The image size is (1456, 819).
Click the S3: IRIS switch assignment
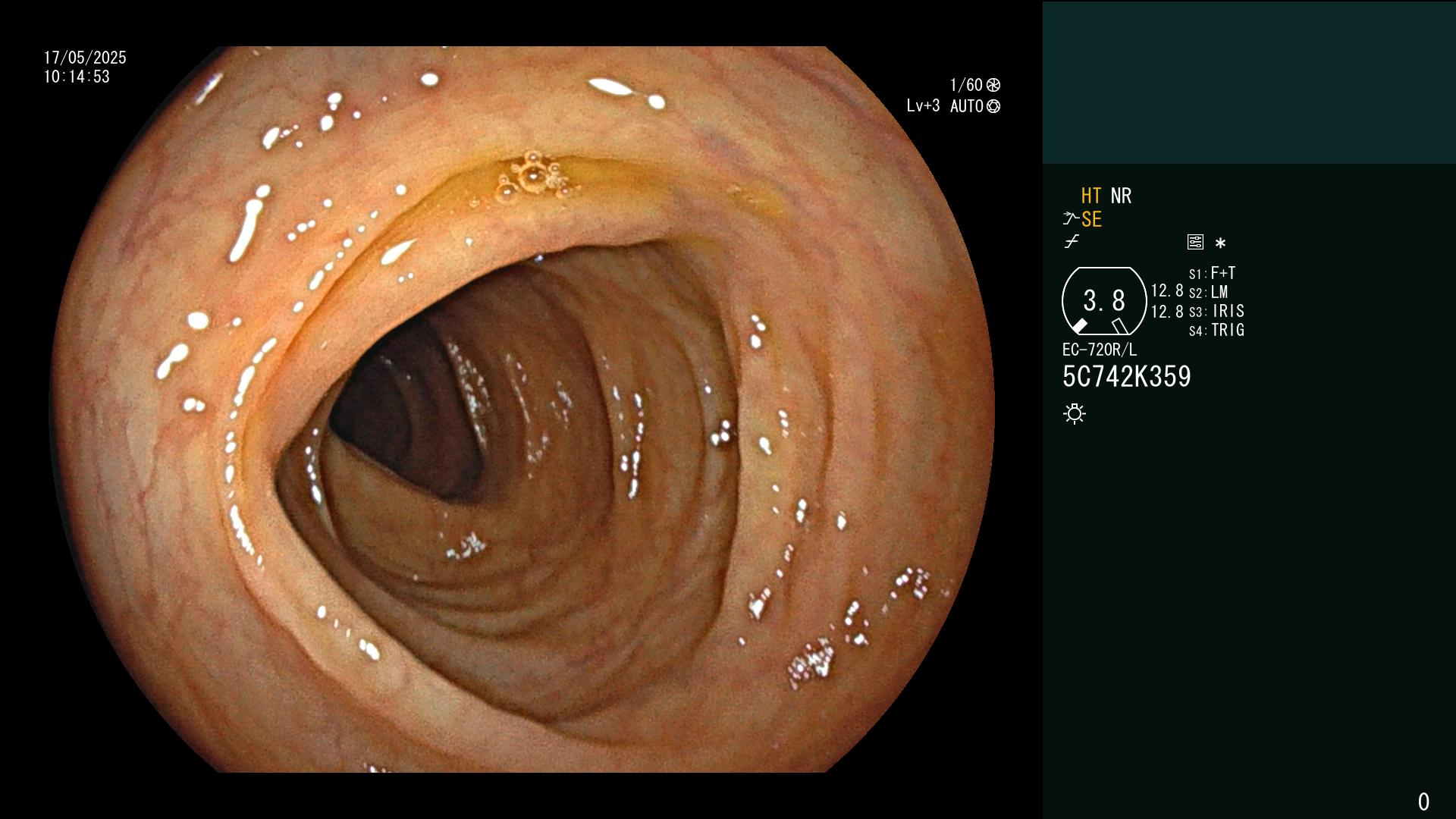(x=1216, y=311)
